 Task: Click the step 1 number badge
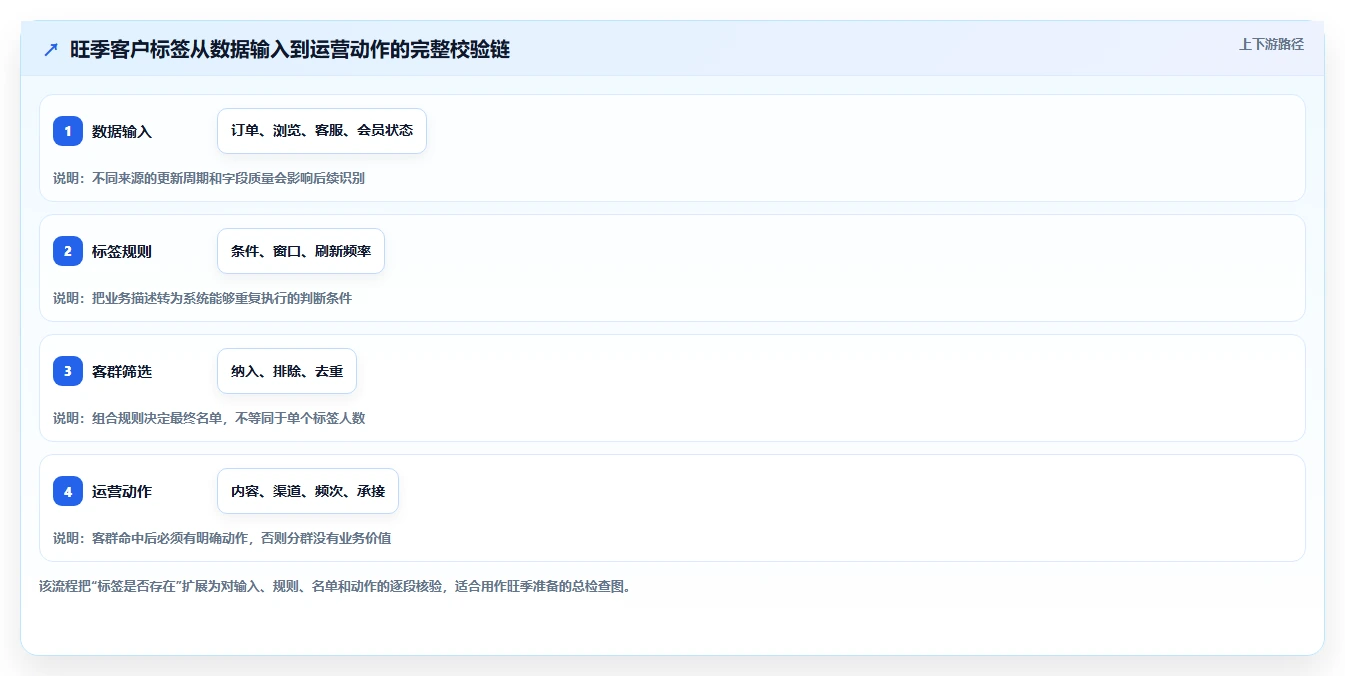(x=68, y=131)
